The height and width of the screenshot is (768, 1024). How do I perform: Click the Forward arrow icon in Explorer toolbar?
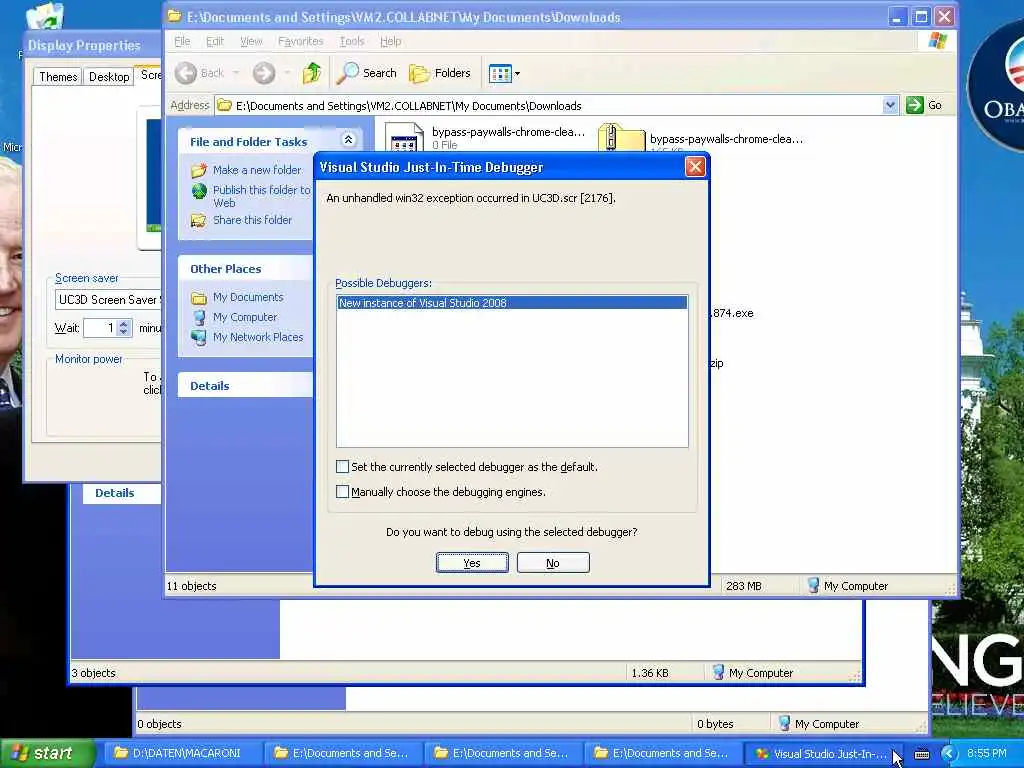(x=264, y=73)
